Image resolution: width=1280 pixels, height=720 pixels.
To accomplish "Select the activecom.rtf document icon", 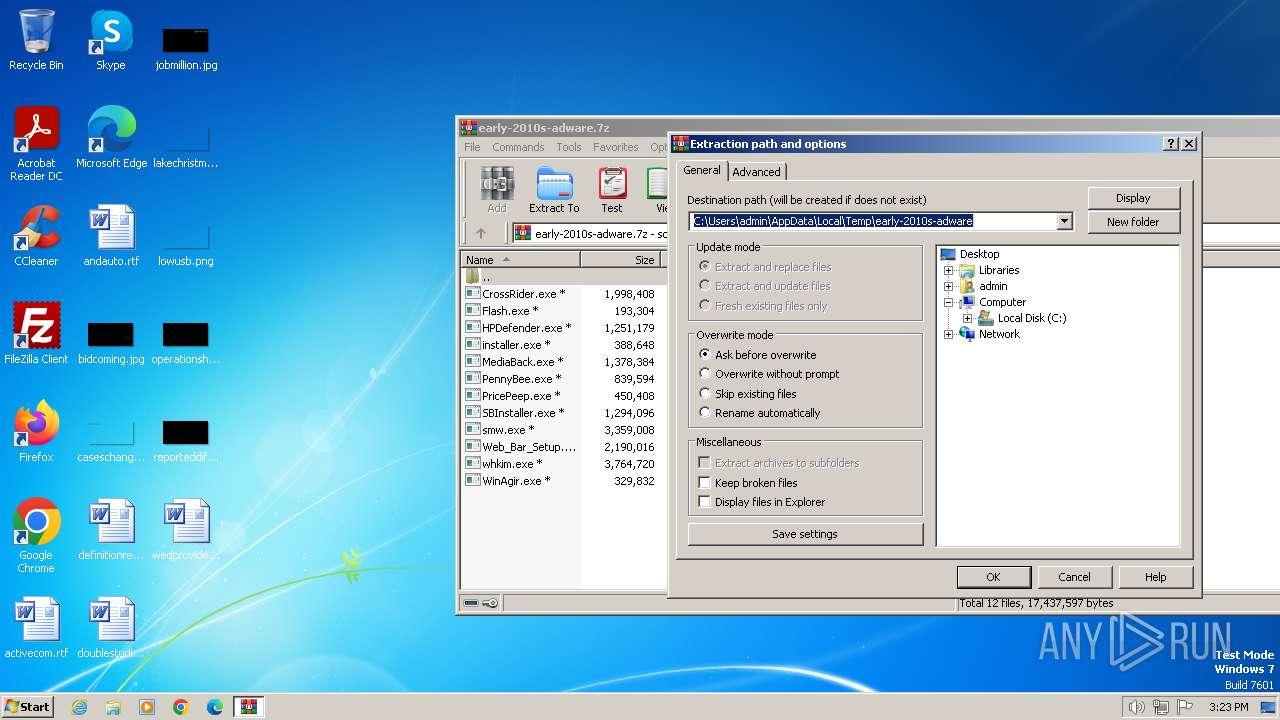I will point(36,628).
